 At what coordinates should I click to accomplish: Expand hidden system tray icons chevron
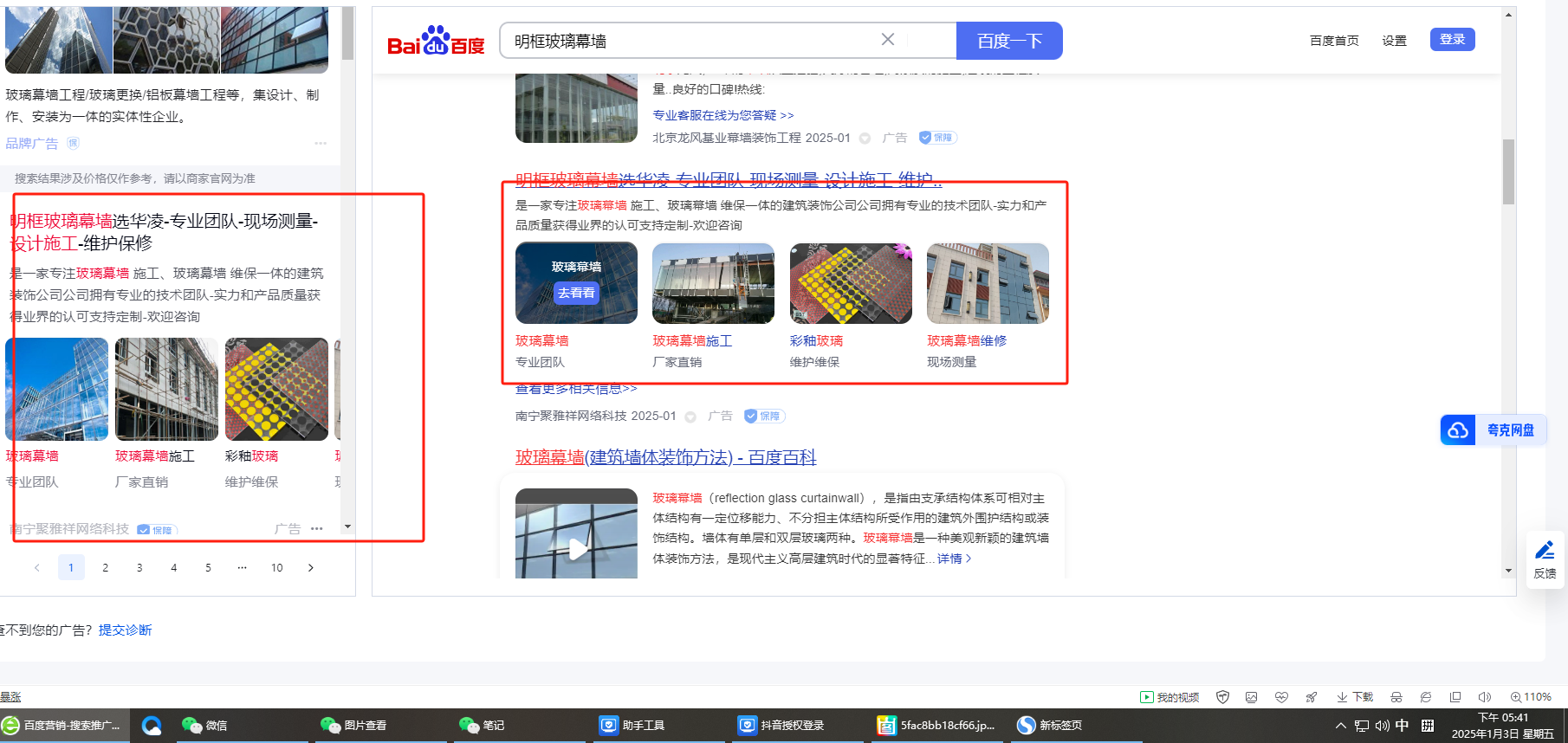tap(1340, 726)
